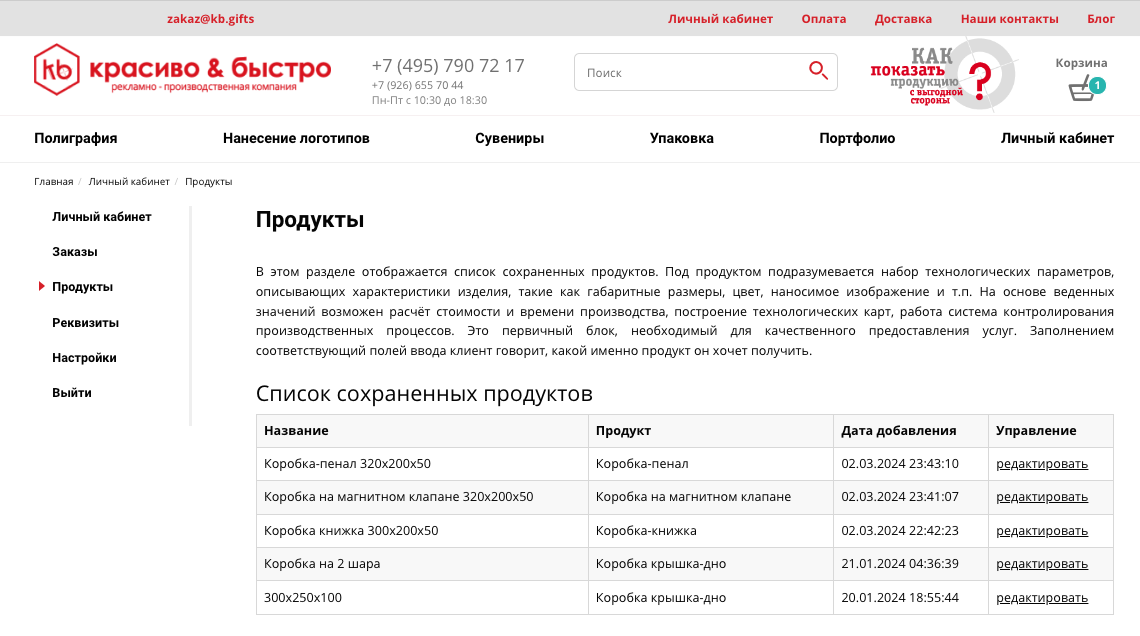This screenshot has height=636, width=1140.
Task: Click the zakaz@kb.gifts email link
Action: 211,18
